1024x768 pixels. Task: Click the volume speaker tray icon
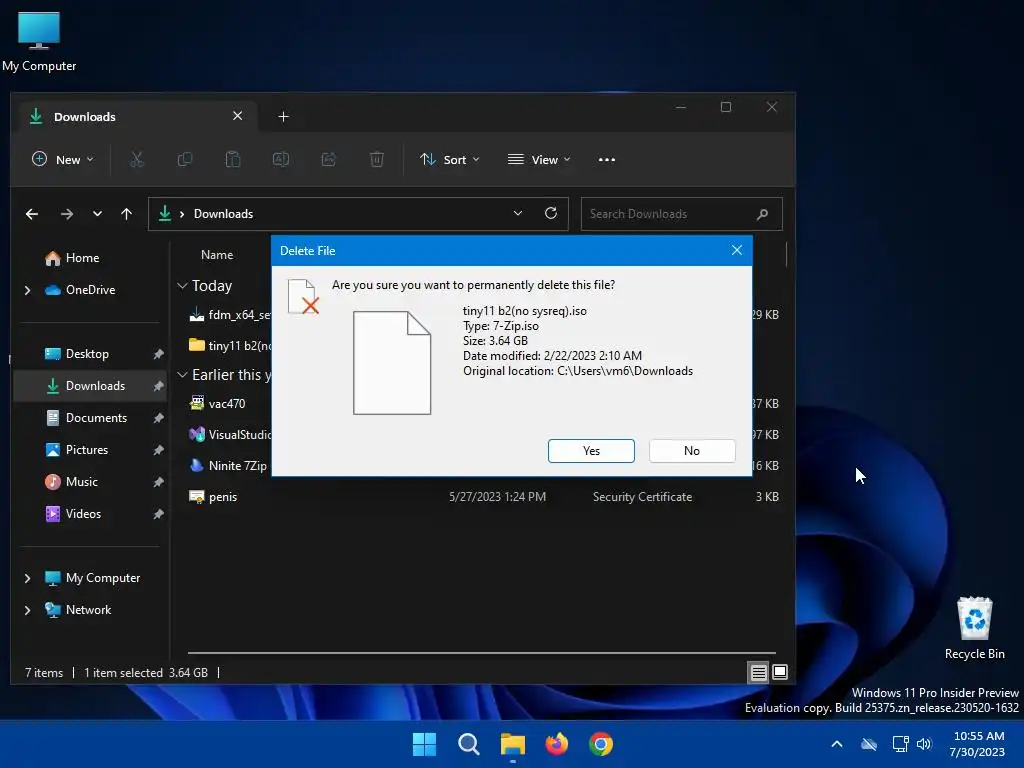click(x=924, y=744)
